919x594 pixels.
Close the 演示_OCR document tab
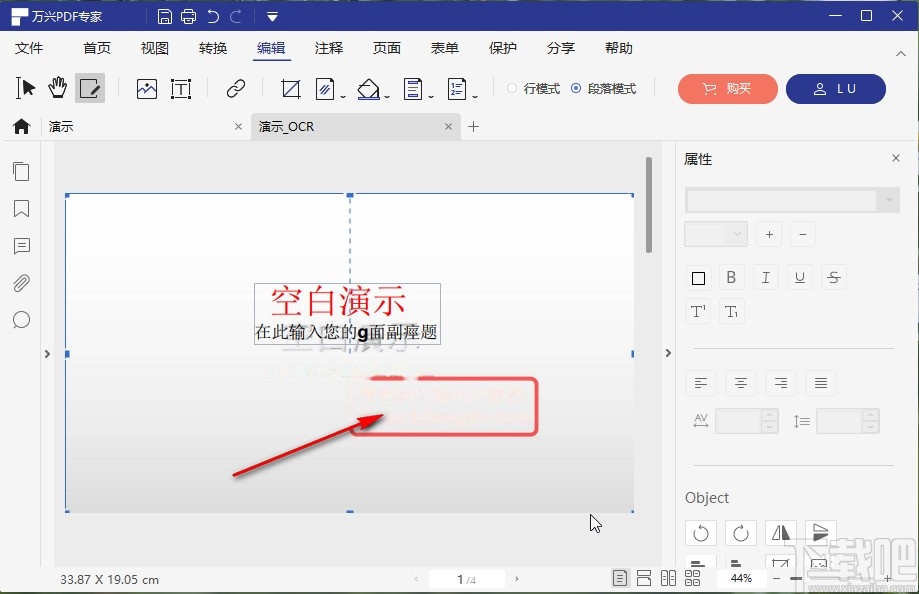448,126
